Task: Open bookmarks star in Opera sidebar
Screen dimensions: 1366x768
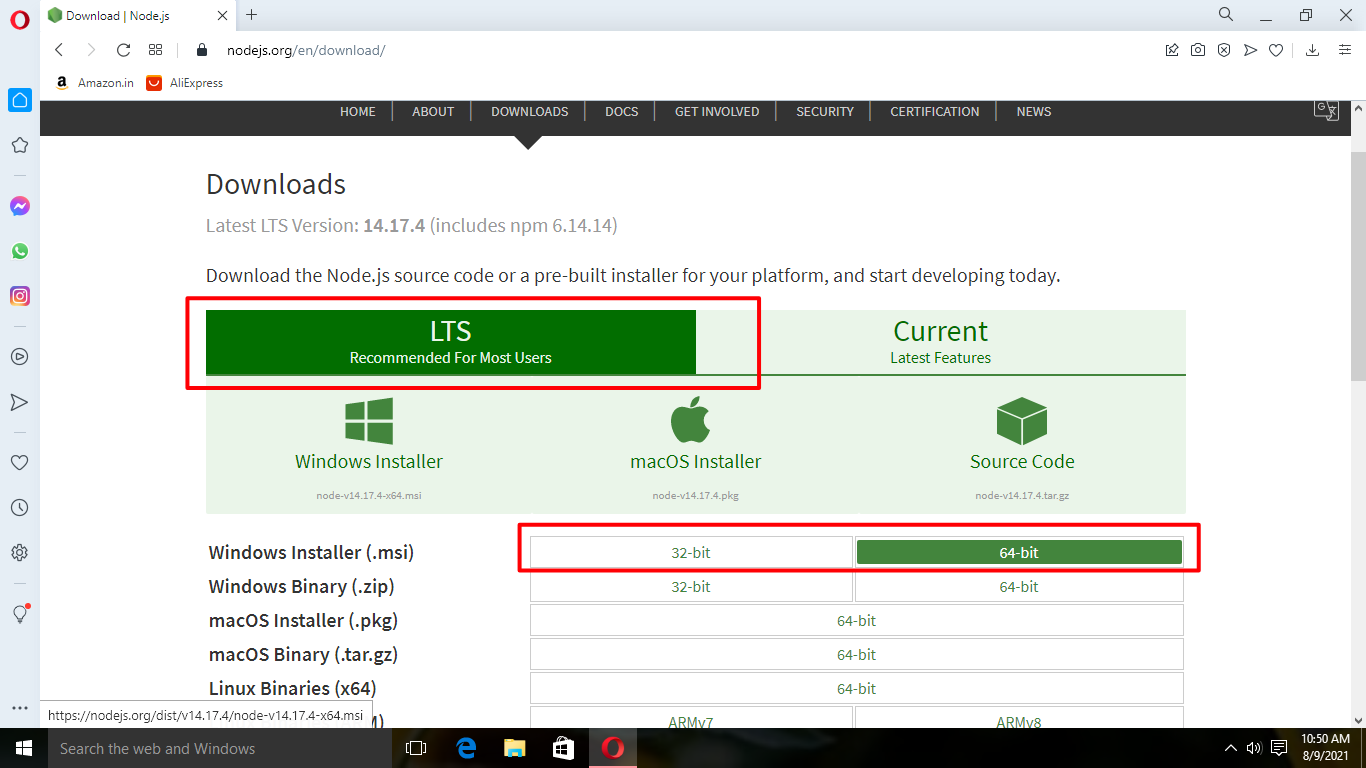Action: pyautogui.click(x=20, y=145)
